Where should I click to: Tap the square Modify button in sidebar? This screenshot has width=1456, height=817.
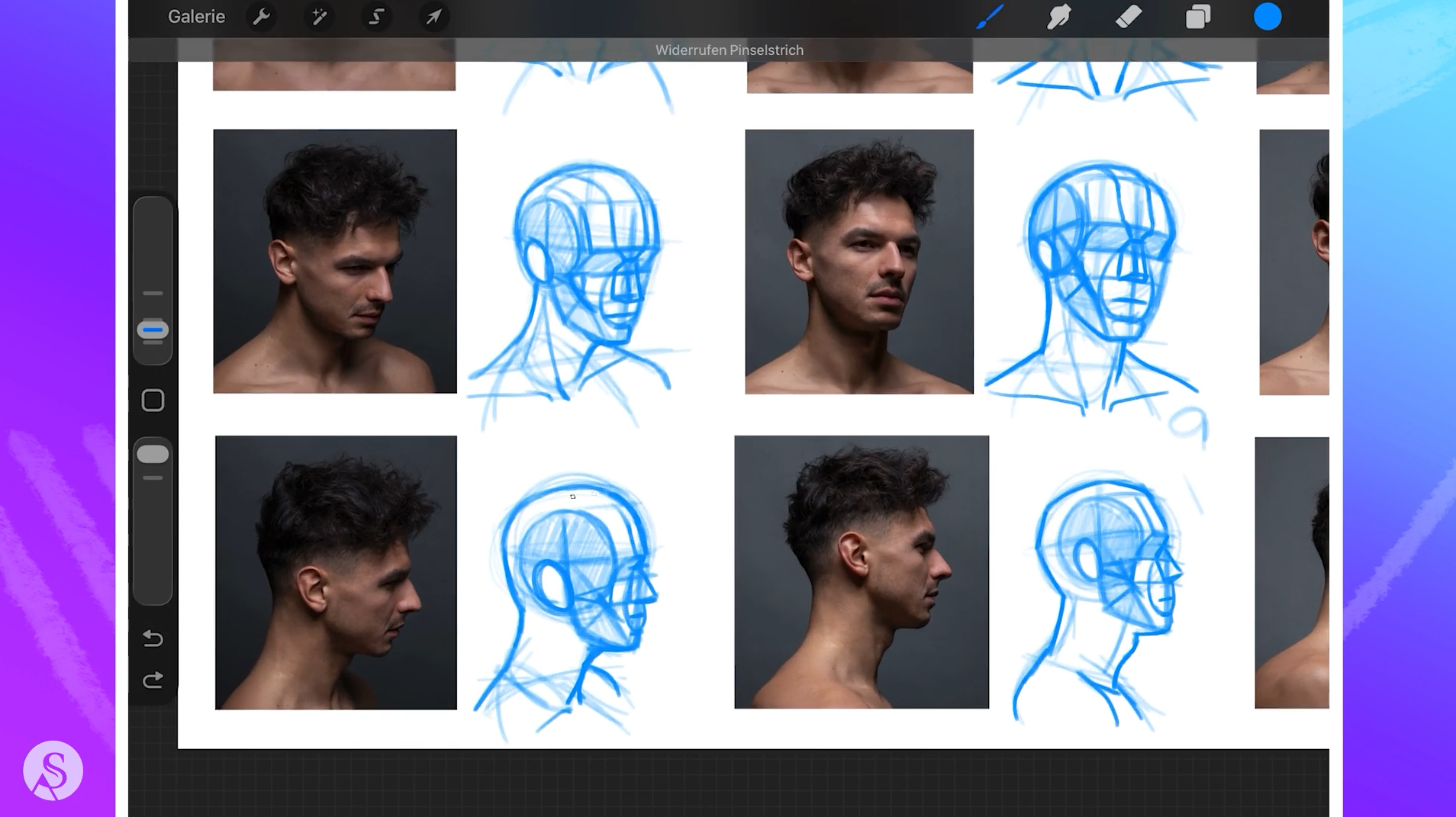click(x=153, y=400)
